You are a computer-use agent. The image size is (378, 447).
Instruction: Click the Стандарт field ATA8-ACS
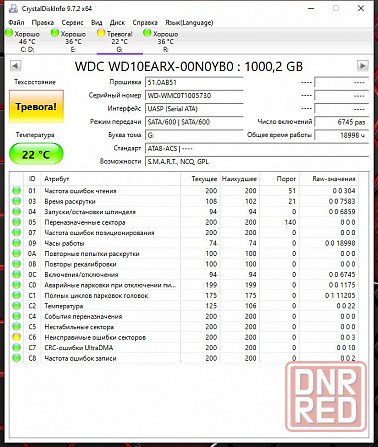257,148
